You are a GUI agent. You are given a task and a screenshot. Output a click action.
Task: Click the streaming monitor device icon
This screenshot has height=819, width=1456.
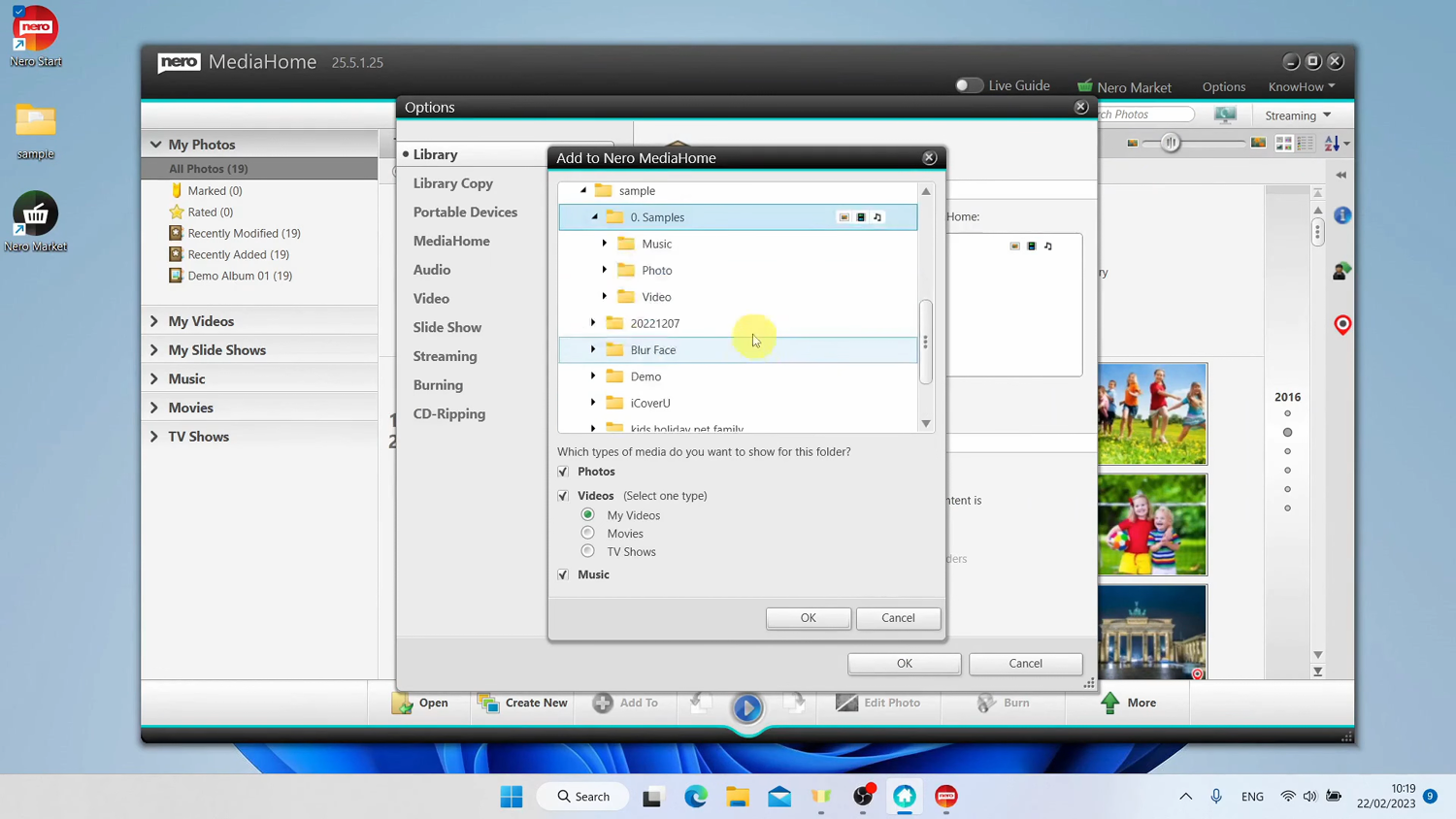coord(1225,115)
